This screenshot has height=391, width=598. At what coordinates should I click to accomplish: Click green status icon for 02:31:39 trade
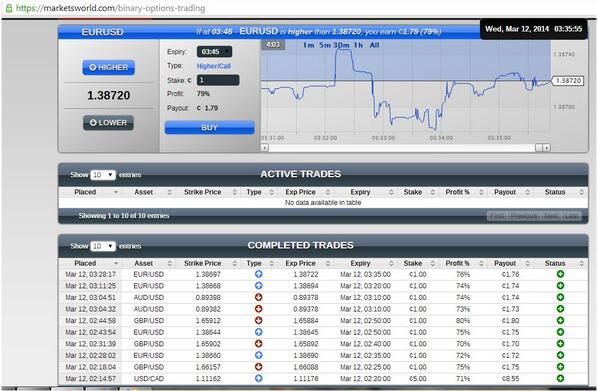click(x=560, y=344)
